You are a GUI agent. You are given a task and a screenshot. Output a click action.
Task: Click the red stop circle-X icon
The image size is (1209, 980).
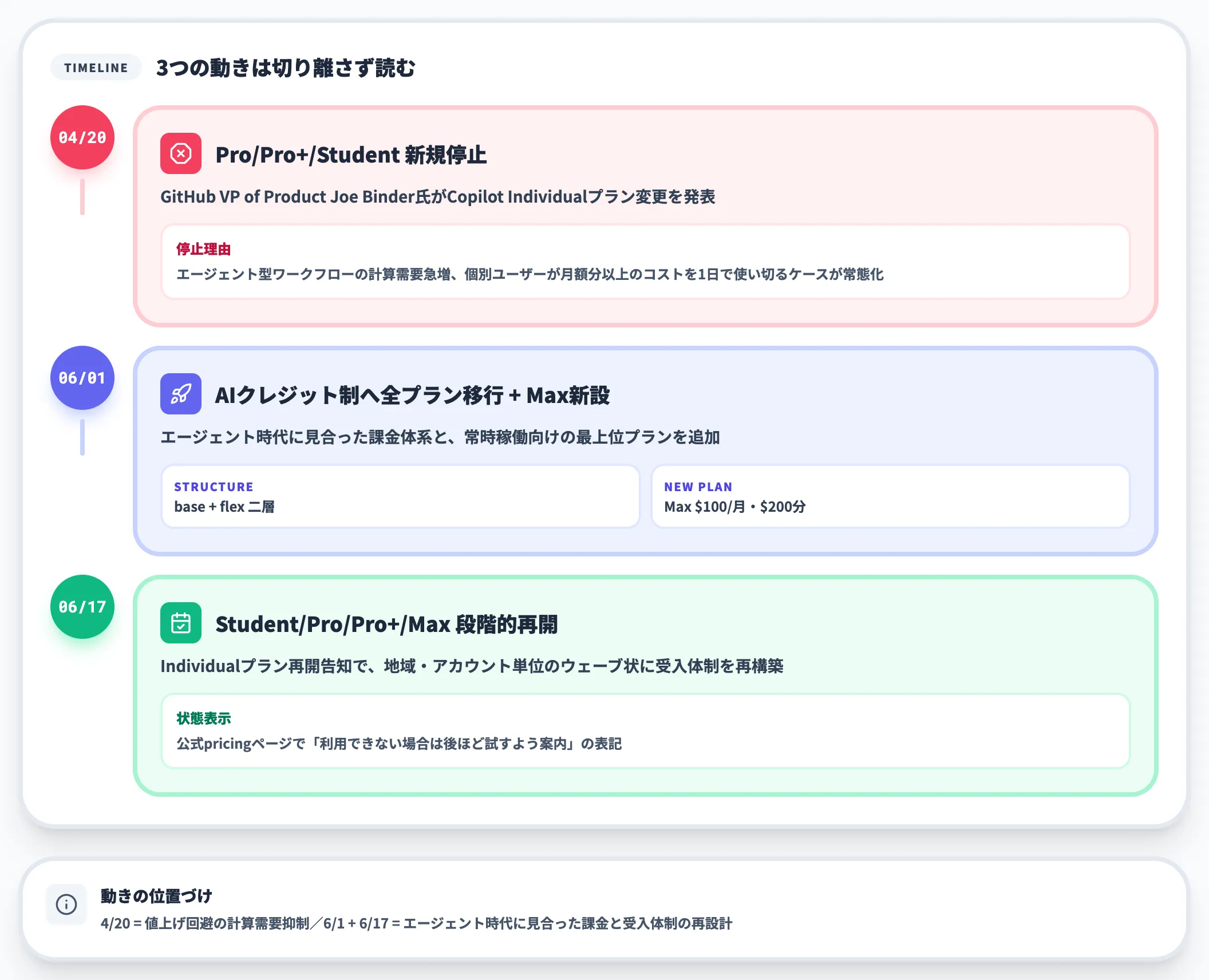[x=180, y=153]
